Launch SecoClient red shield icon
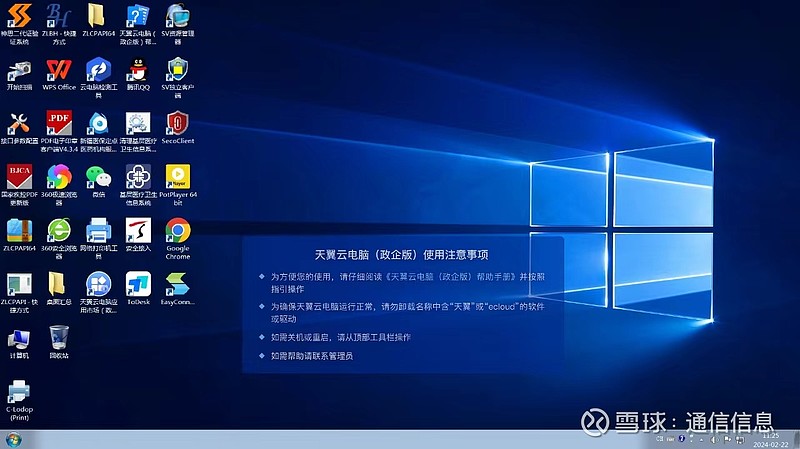The width and height of the screenshot is (800, 449). (178, 128)
